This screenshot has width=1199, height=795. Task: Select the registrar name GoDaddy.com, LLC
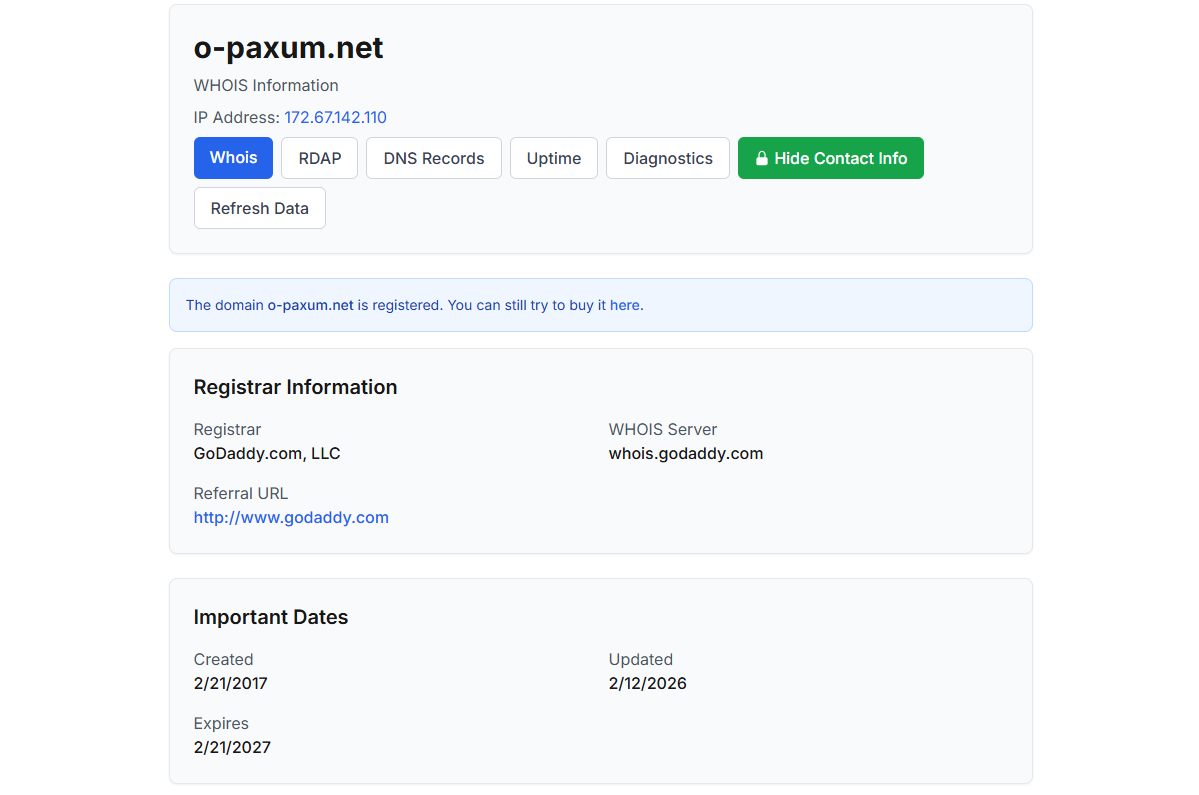[x=267, y=453]
